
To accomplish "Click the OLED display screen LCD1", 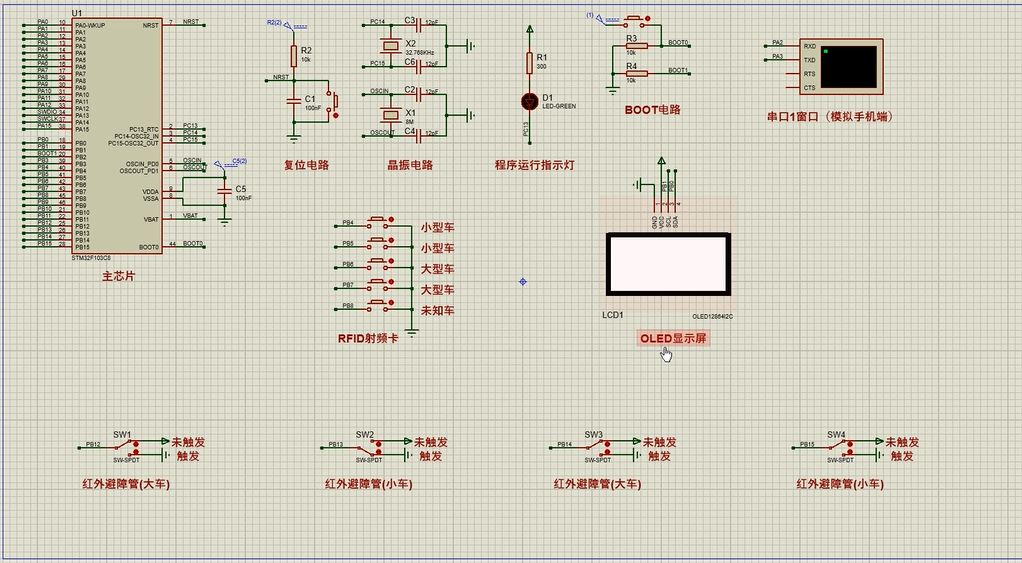I will 667,265.
